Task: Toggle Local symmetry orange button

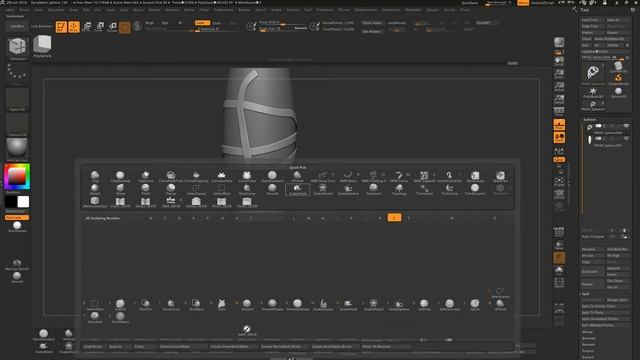Action: (x=559, y=138)
